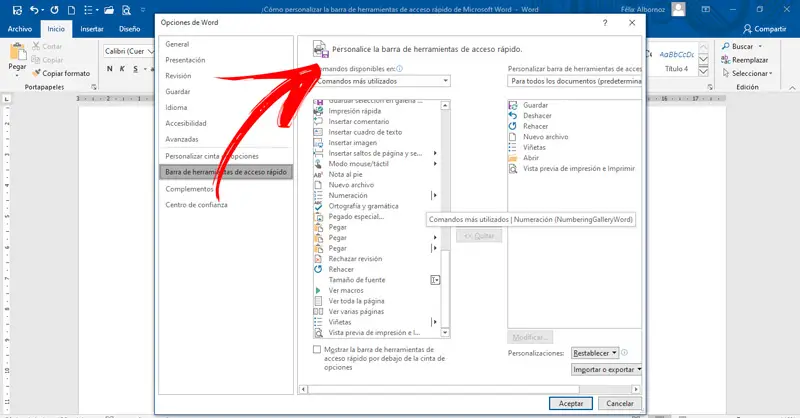Image resolution: width=800 pixels, height=418 pixels.
Task: Open the Restablecer dropdown button
Action: pos(595,353)
